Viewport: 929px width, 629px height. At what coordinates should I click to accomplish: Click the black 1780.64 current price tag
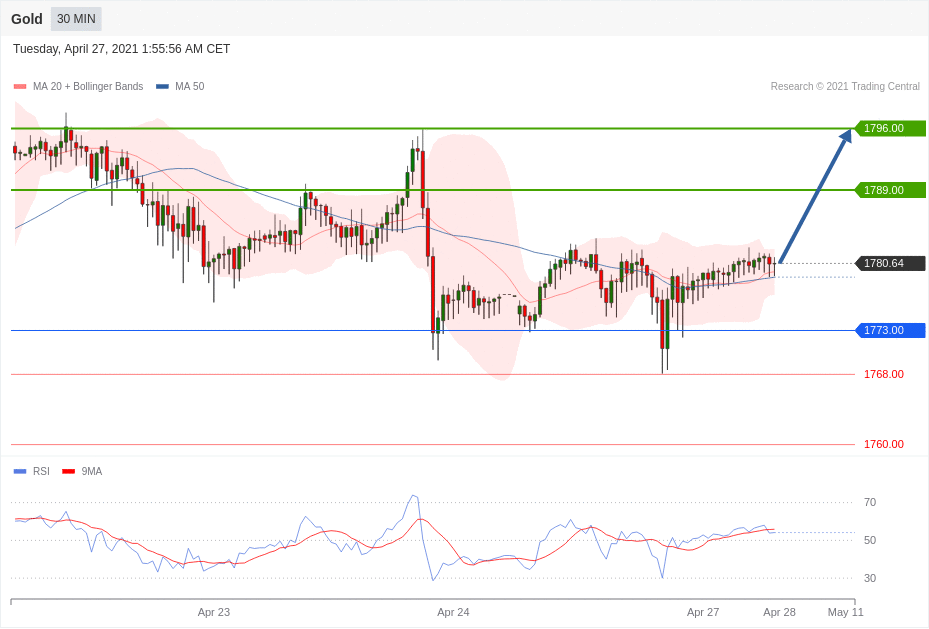point(889,263)
